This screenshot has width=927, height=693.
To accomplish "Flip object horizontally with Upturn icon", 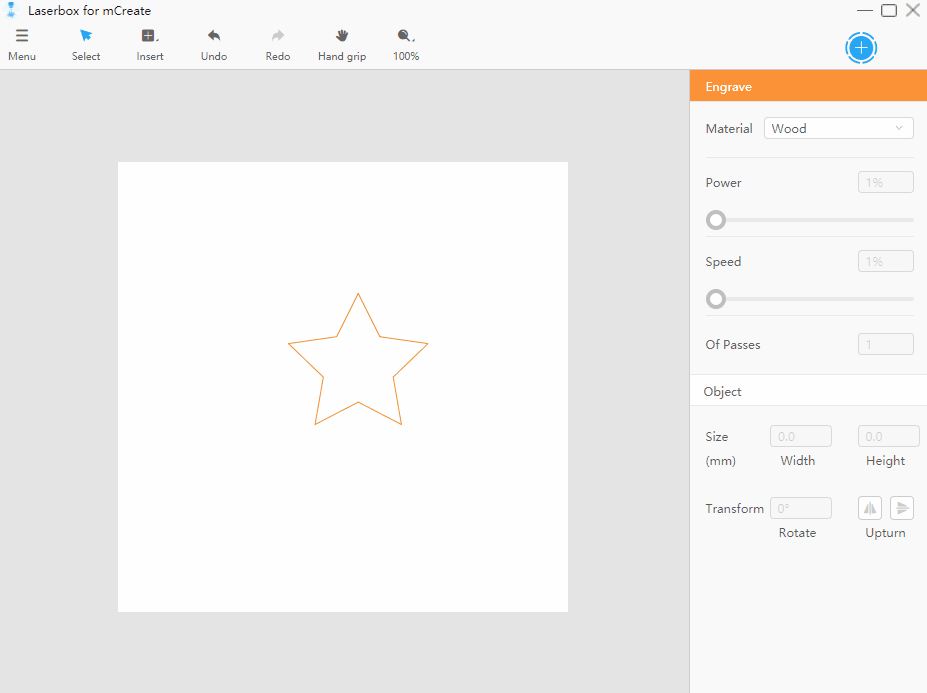I will pos(870,508).
